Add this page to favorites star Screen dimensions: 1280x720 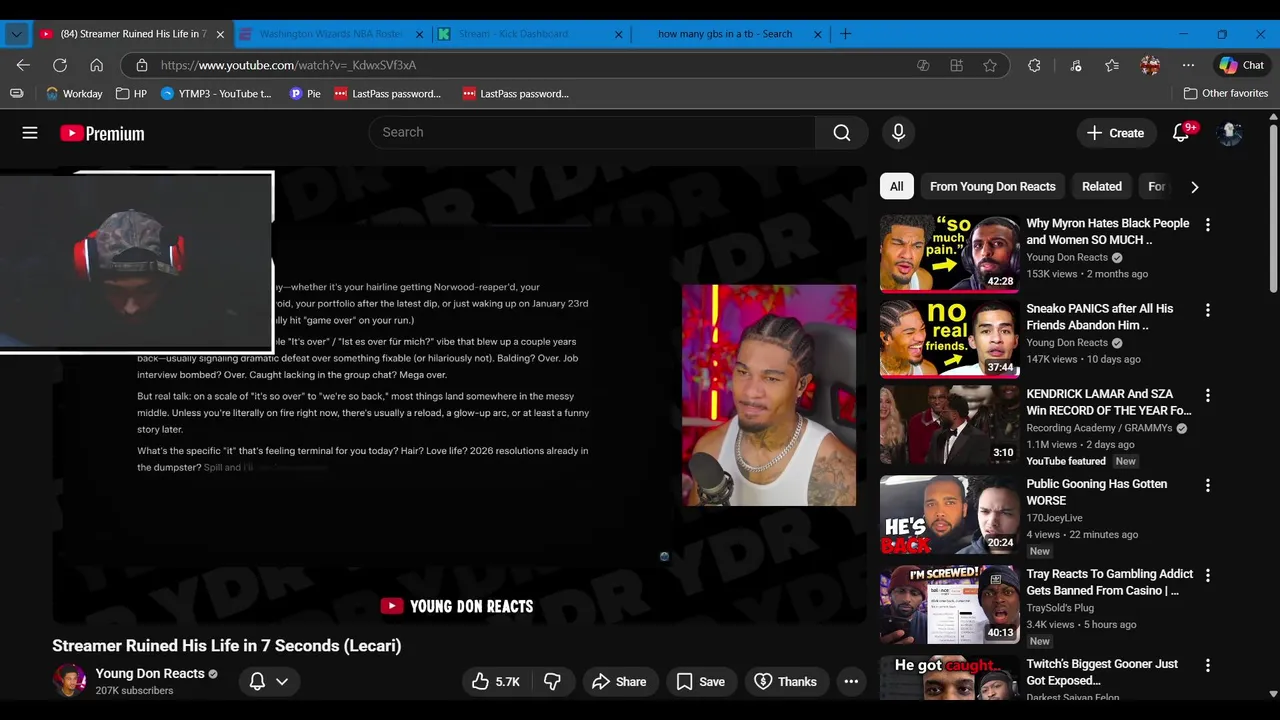tap(990, 65)
